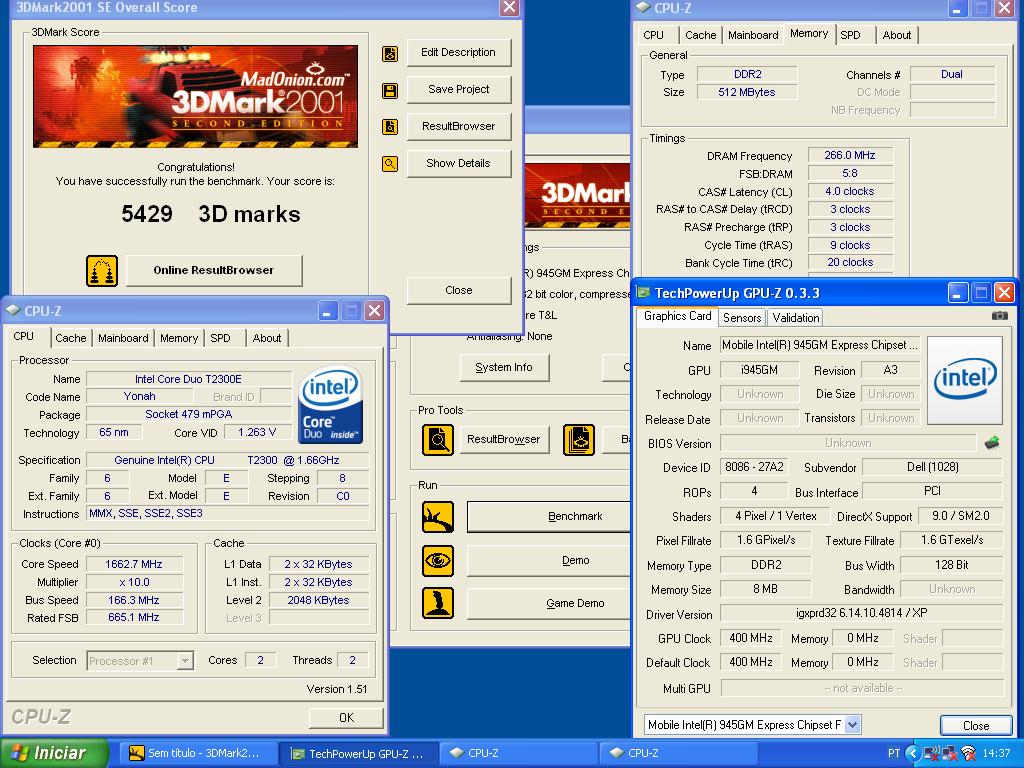Click the GPU-Z camera screenshot icon
This screenshot has width=1024, height=768.
coord(999,316)
